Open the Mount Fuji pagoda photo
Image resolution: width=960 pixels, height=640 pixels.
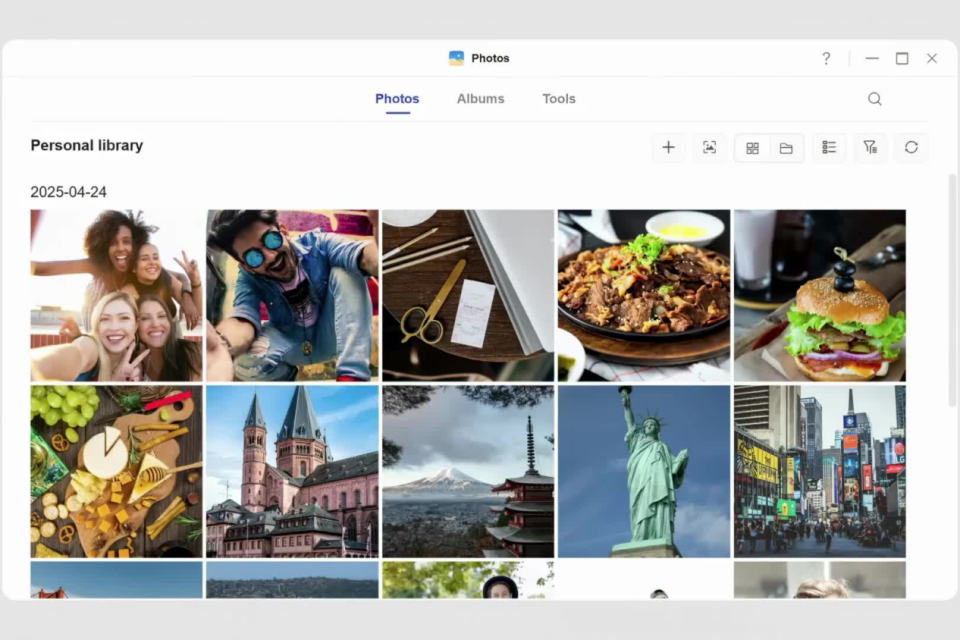(468, 471)
